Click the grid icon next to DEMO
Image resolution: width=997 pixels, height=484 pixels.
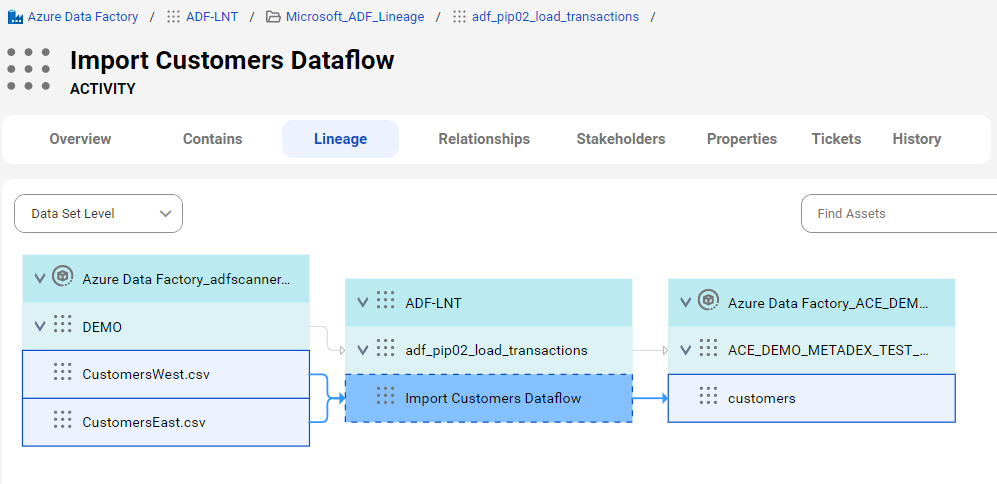click(62, 324)
